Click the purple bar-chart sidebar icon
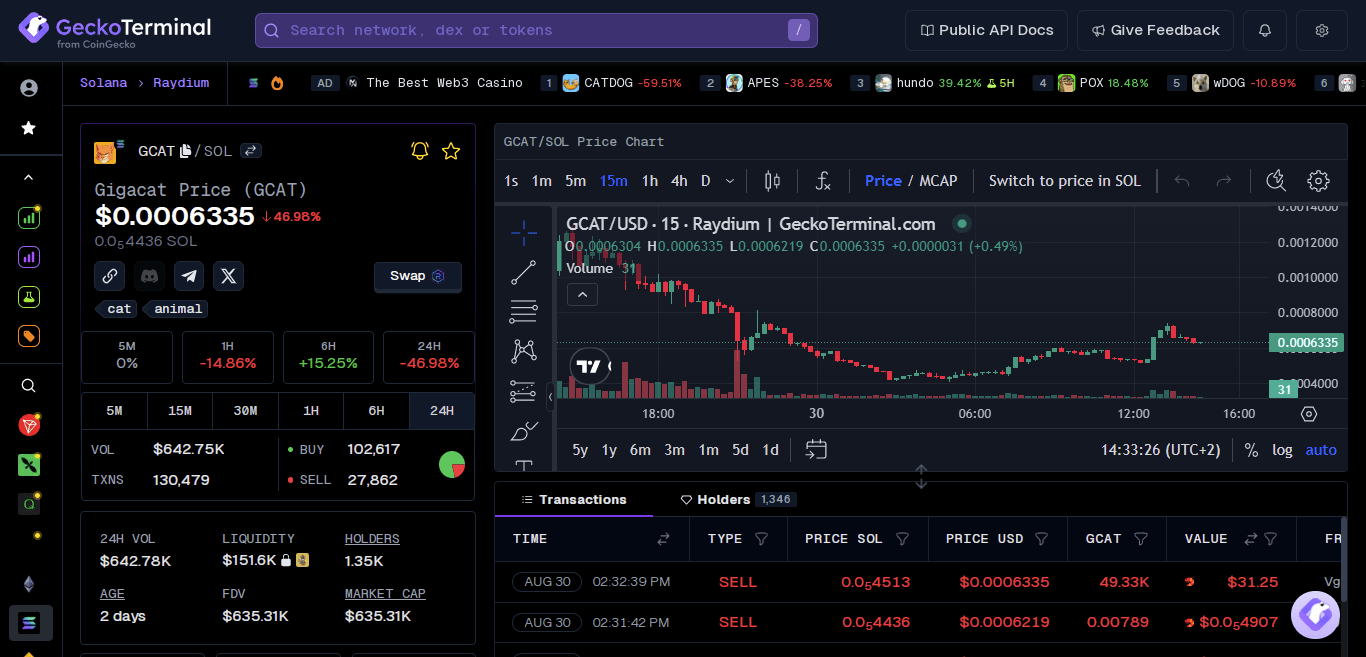Image resolution: width=1366 pixels, height=657 pixels. coord(29,257)
